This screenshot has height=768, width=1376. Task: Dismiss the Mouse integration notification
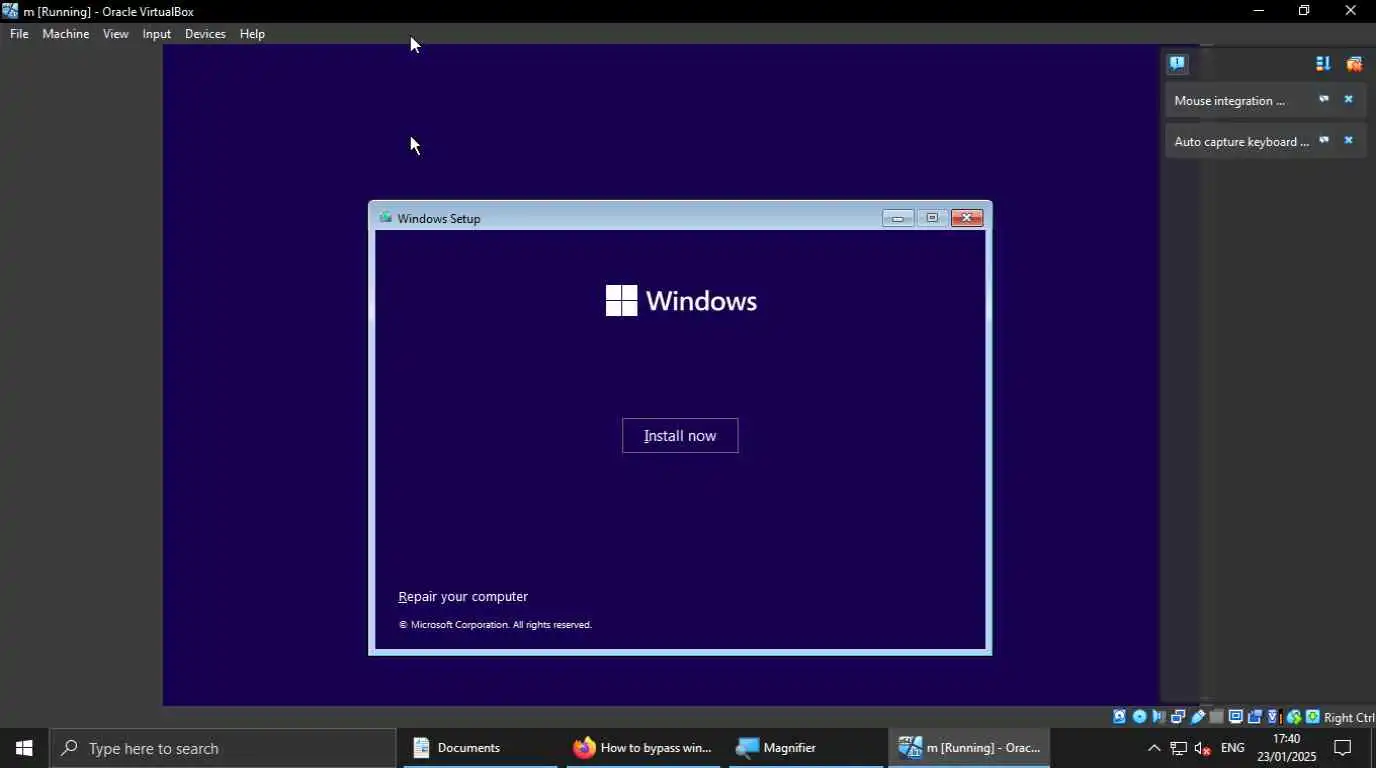(1348, 100)
